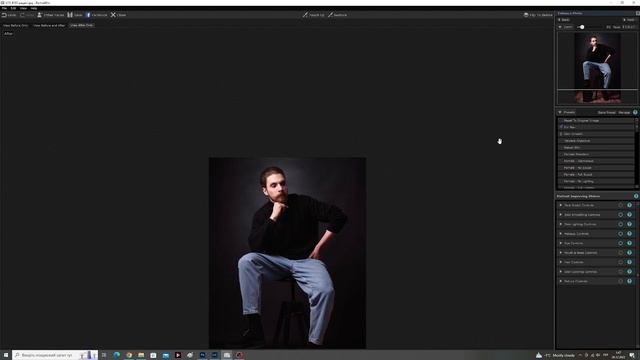Open the Windows Start menu
Image resolution: width=640 pixels, height=360 pixels.
[x=6, y=355]
